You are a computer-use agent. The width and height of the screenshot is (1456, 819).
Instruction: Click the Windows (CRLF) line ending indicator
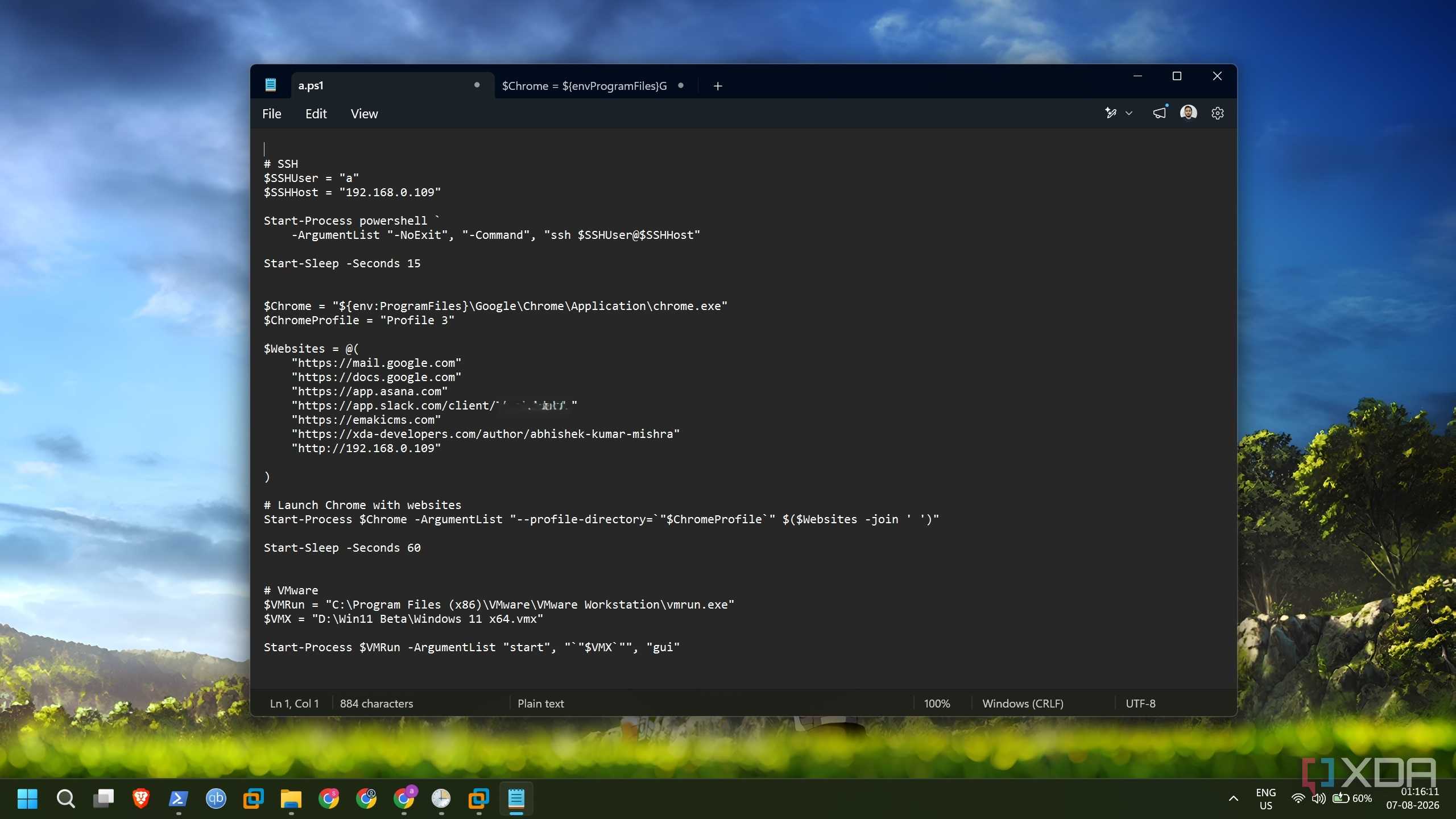pos(1023,704)
